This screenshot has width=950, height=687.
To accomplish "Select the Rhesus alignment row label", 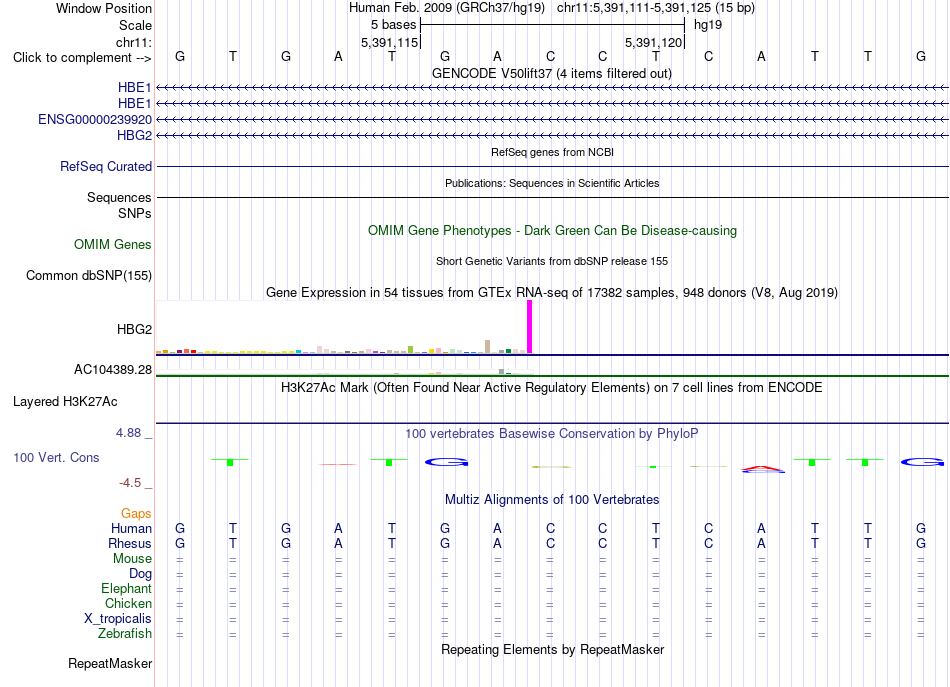I will (x=130, y=543).
